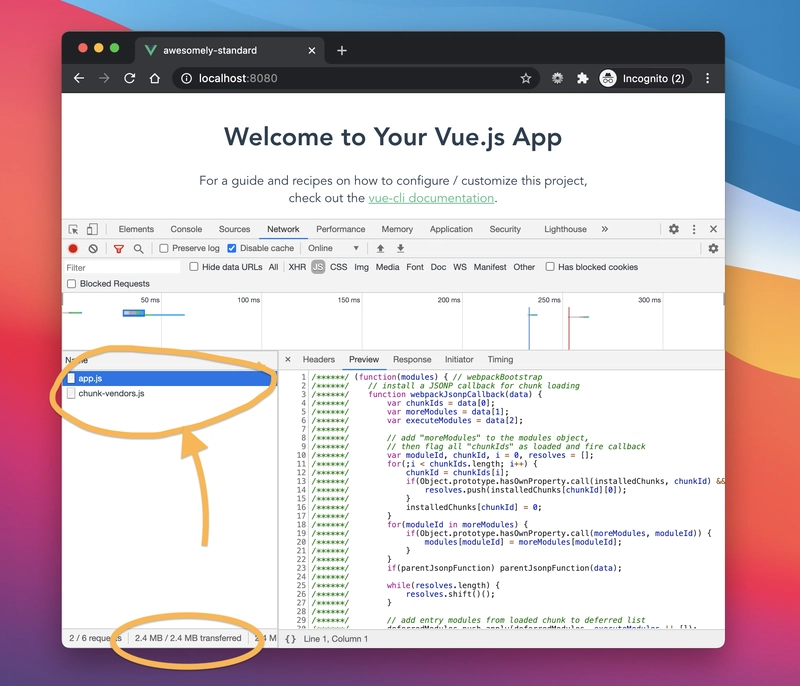Filter requests by WS
Viewport: 800px width, 686px height.
coord(460,267)
